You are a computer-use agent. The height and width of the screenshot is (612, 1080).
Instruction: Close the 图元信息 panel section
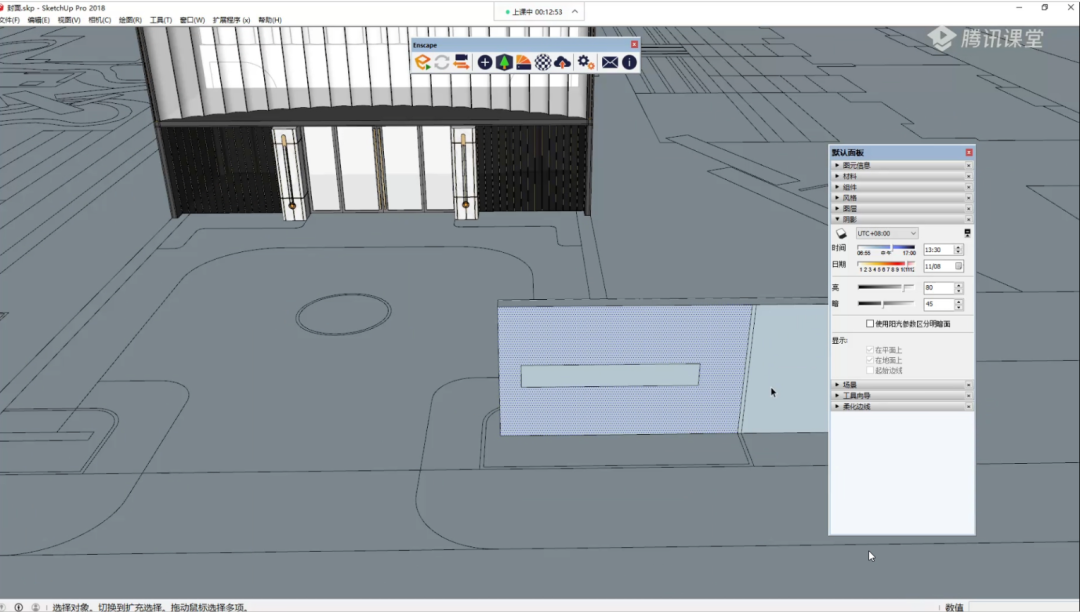pos(968,165)
